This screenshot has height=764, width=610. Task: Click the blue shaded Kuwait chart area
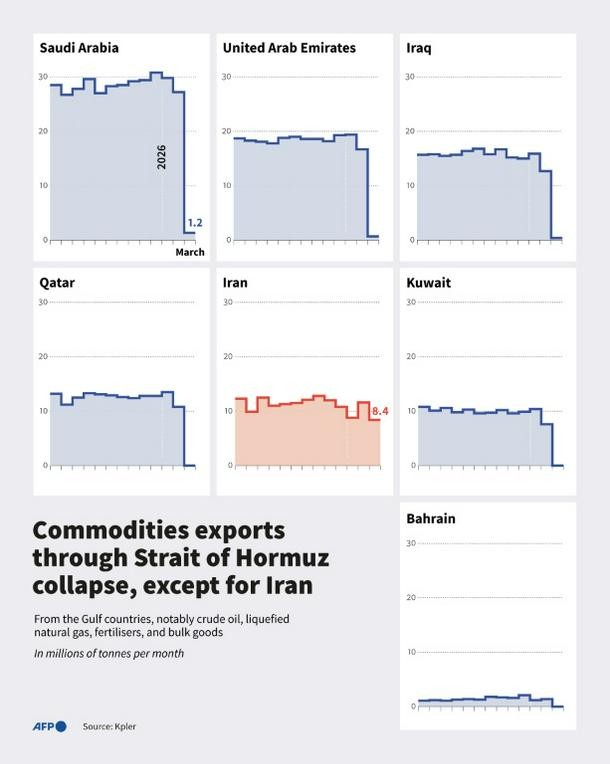480,440
